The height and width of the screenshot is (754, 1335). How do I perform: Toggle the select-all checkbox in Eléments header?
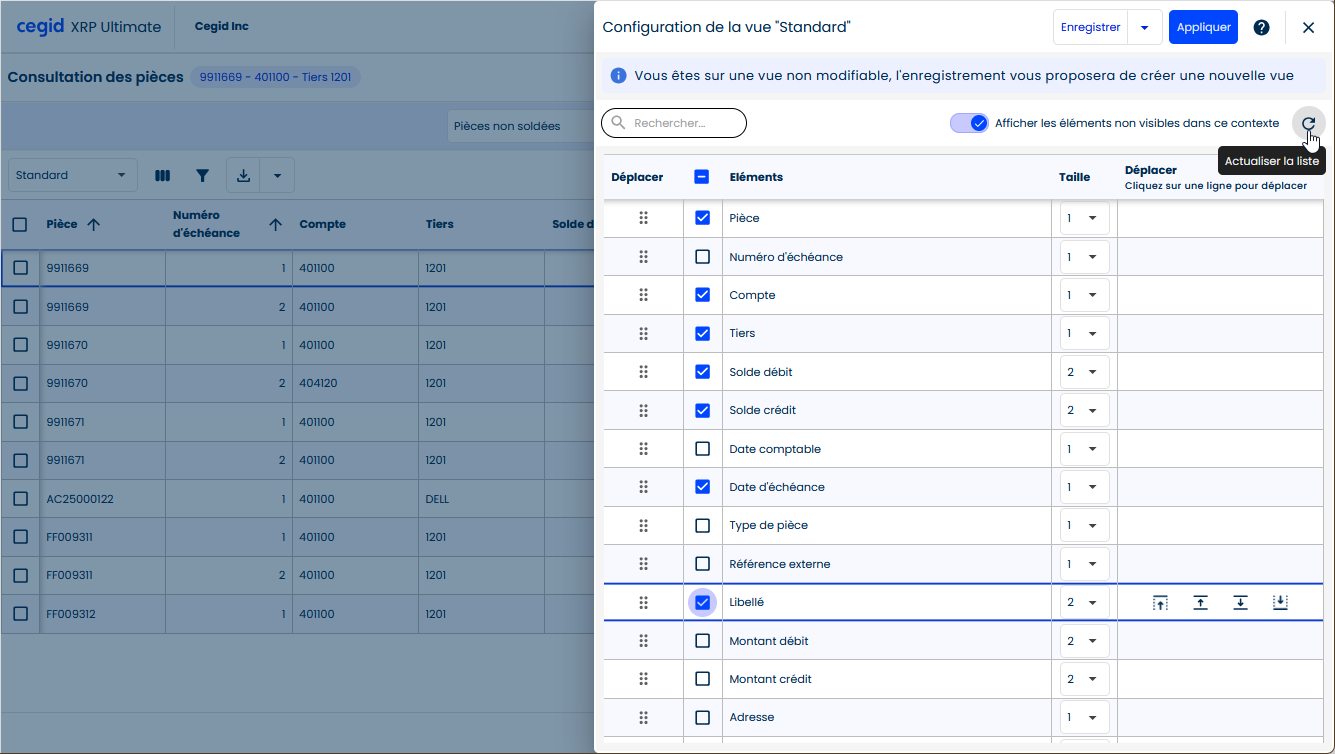pos(702,177)
